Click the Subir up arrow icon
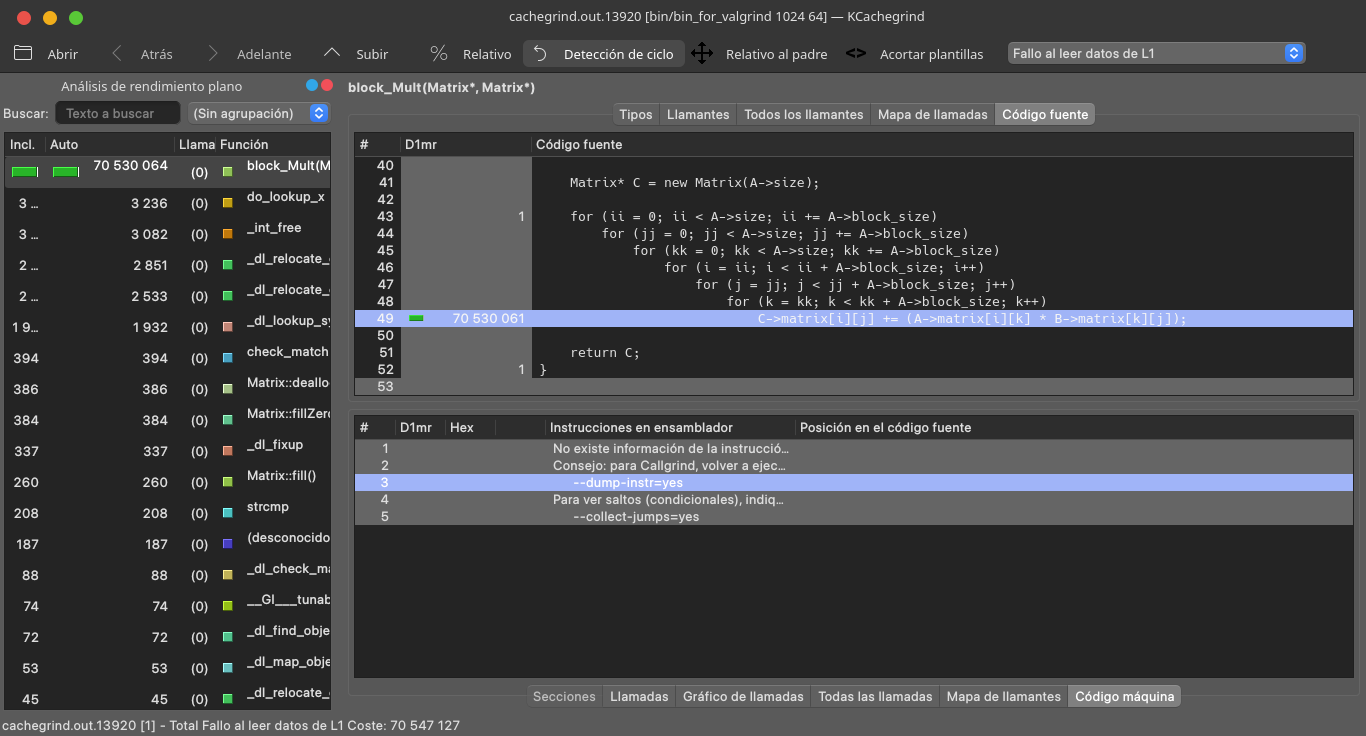 (x=333, y=54)
